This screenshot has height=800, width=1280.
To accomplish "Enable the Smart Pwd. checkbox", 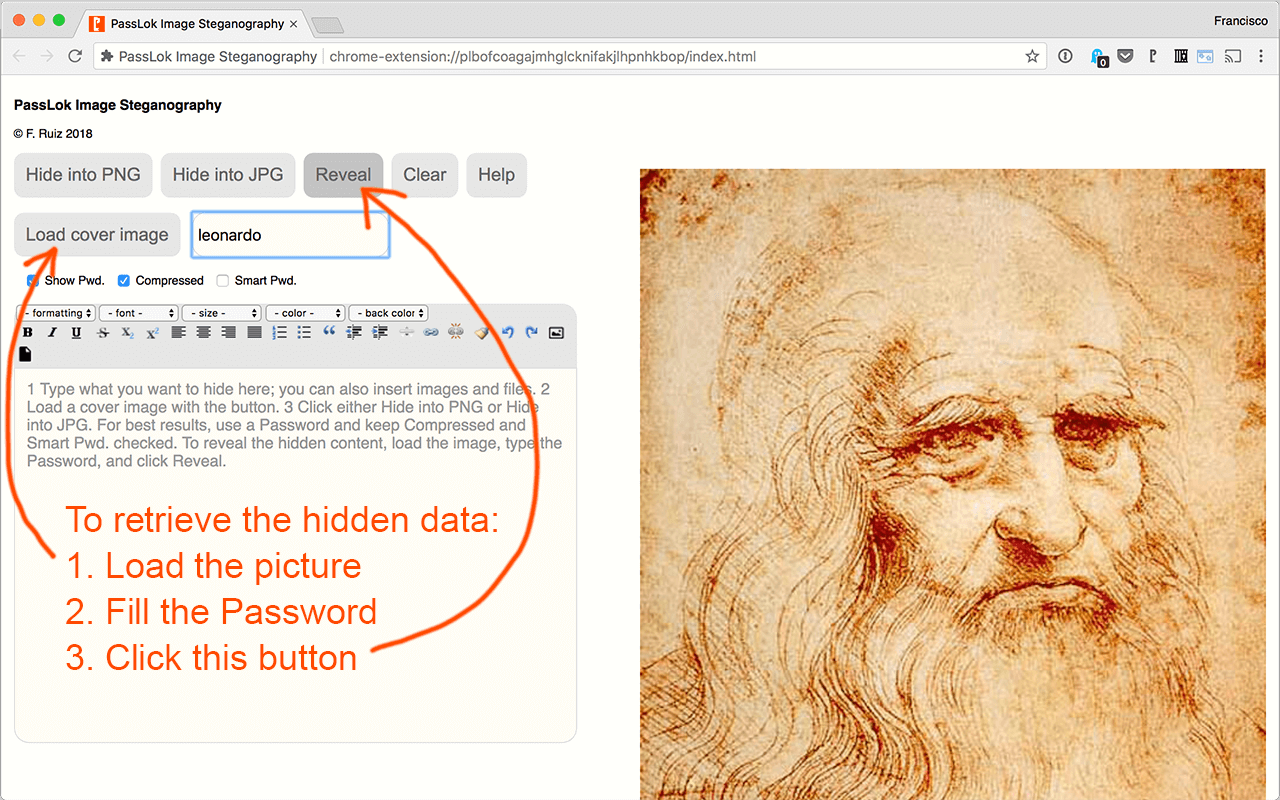I will click(x=223, y=281).
